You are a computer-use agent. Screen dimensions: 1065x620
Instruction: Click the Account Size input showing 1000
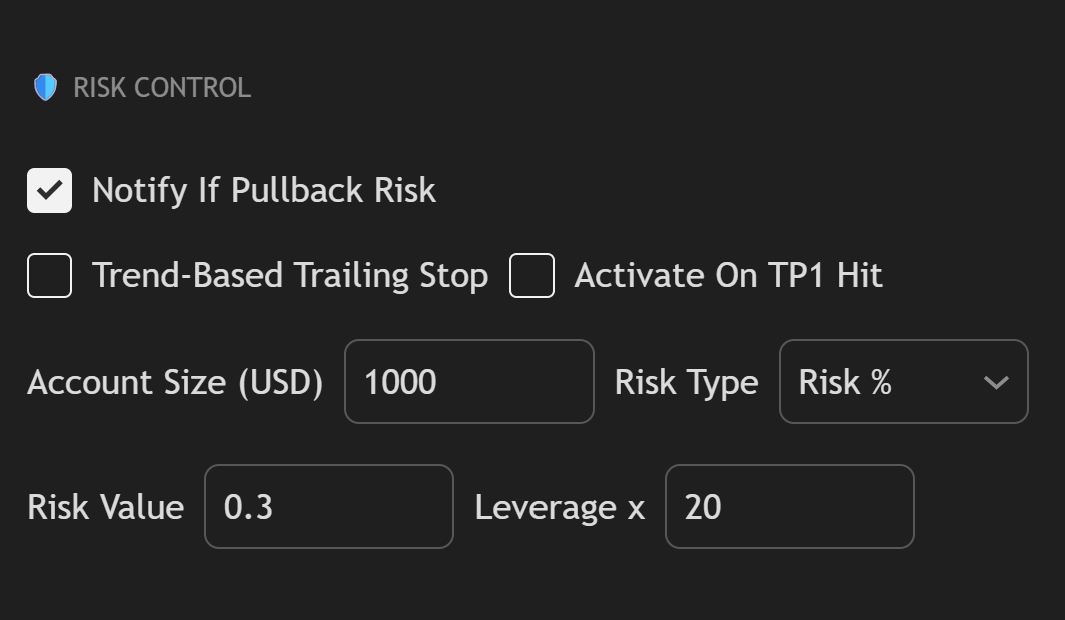coord(468,382)
